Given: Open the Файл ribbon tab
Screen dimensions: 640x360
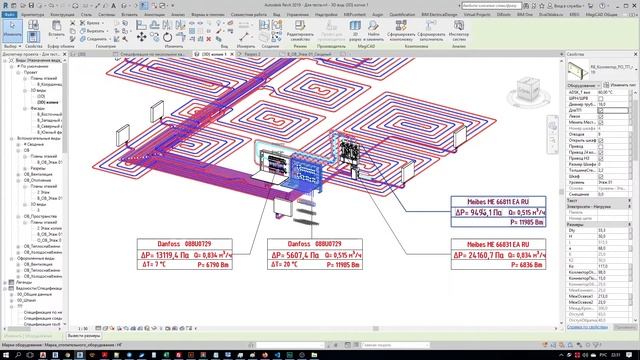Looking at the screenshot, I should pyautogui.click(x=9, y=14).
